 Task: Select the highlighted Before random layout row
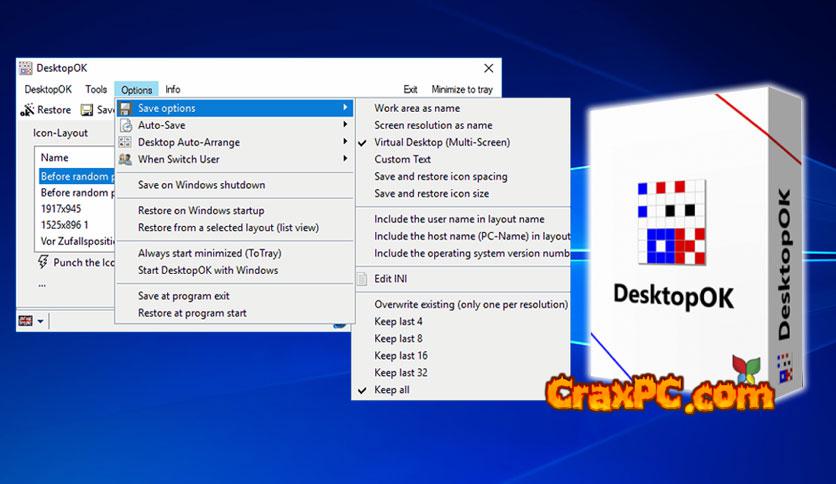[77, 176]
